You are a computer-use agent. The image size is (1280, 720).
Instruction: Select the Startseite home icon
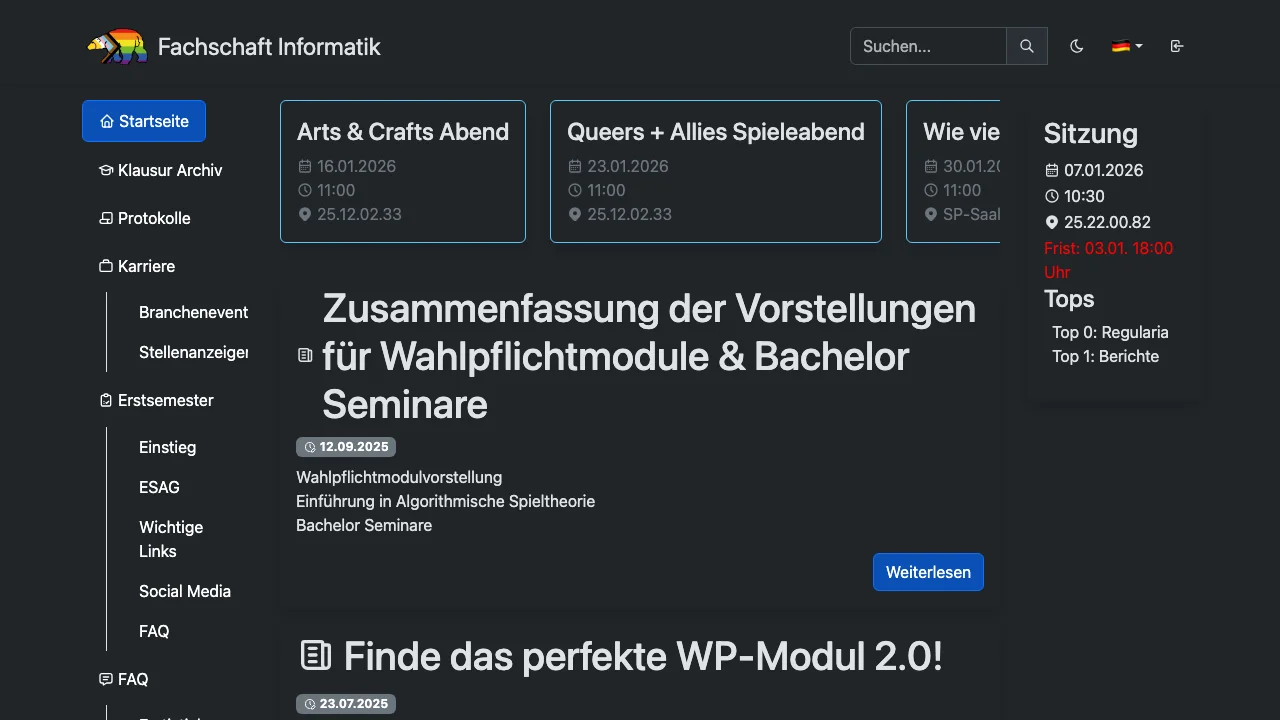point(106,120)
